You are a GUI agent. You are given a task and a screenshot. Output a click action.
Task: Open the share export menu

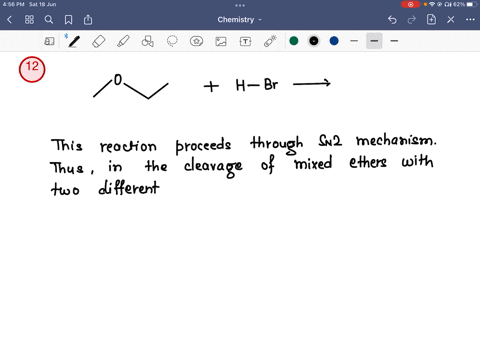[x=88, y=20]
